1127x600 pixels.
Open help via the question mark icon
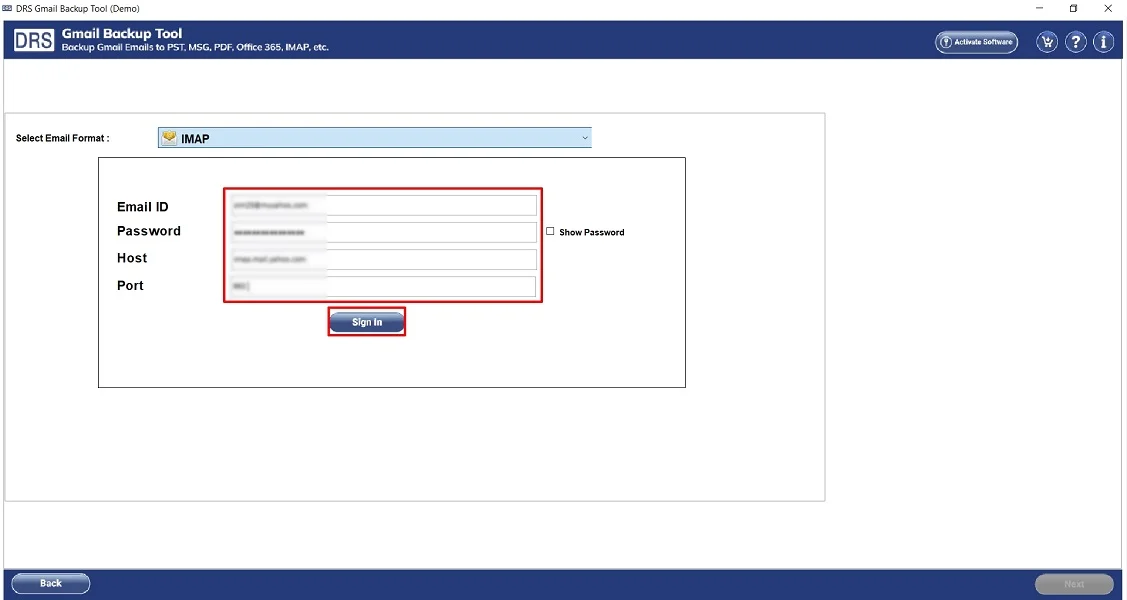[x=1075, y=42]
